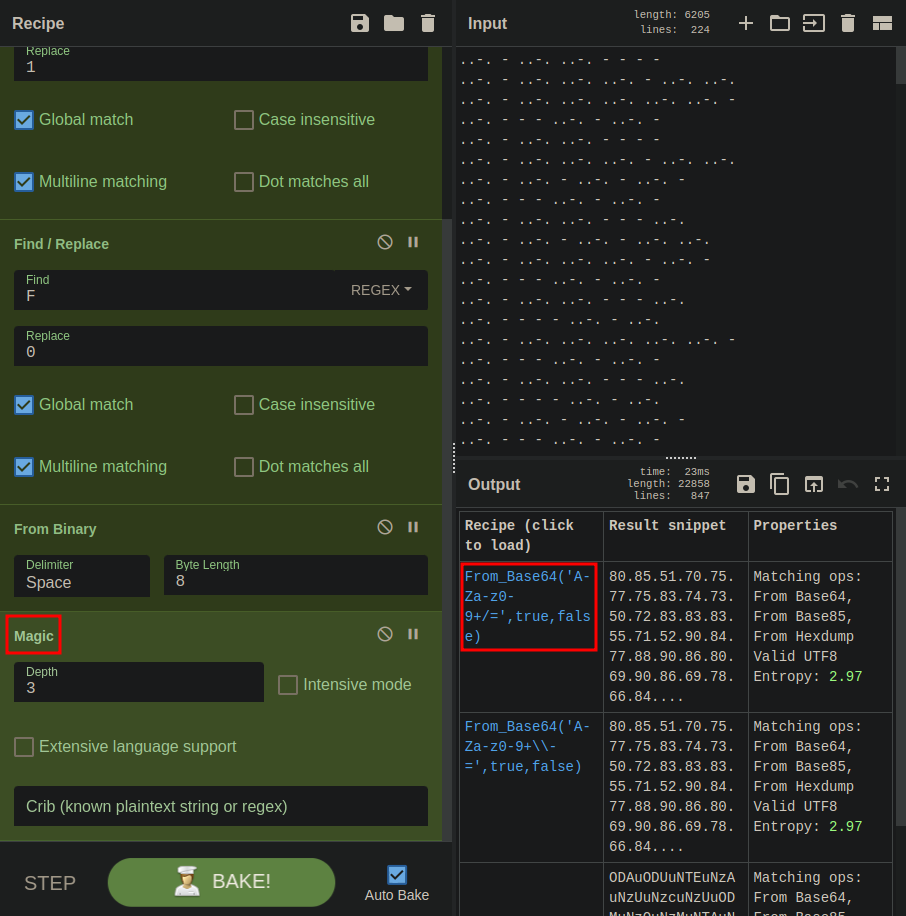Image resolution: width=906 pixels, height=916 pixels.
Task: Disable the Magic operation
Action: tap(385, 634)
